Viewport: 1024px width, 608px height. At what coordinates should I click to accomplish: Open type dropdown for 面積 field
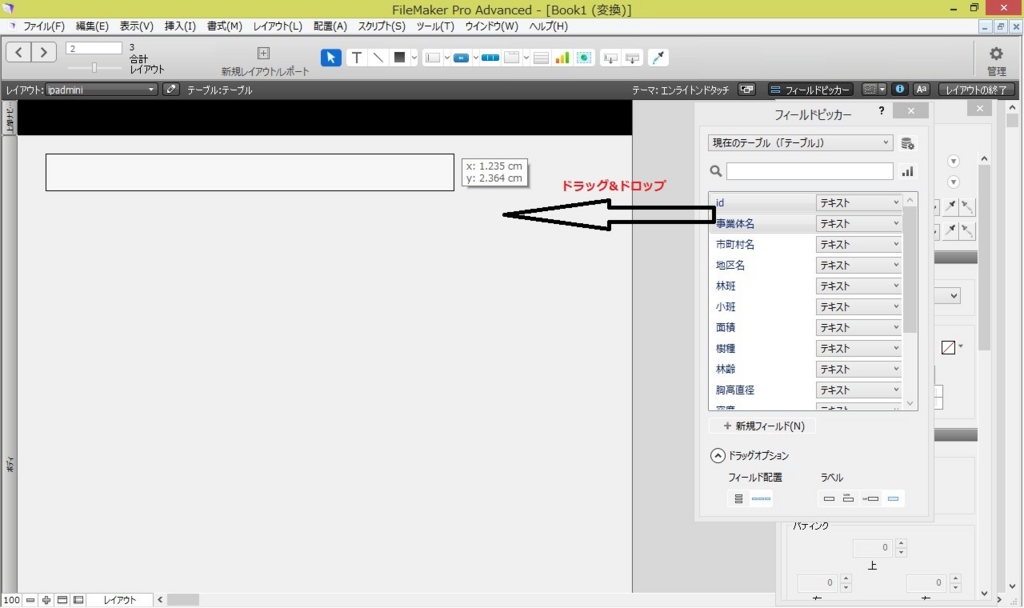click(x=859, y=328)
